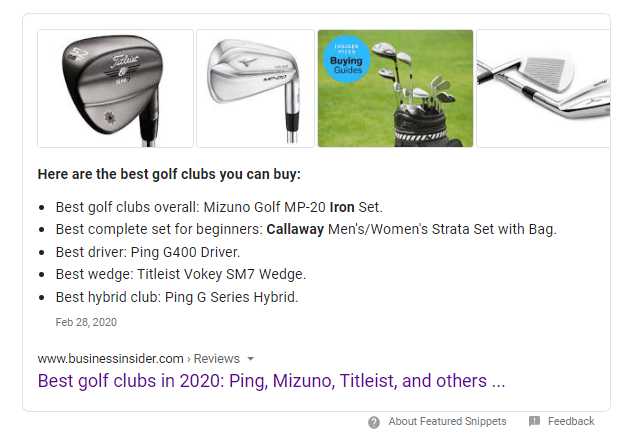Expand the dropdown arrow next to Reviews

tap(251, 359)
